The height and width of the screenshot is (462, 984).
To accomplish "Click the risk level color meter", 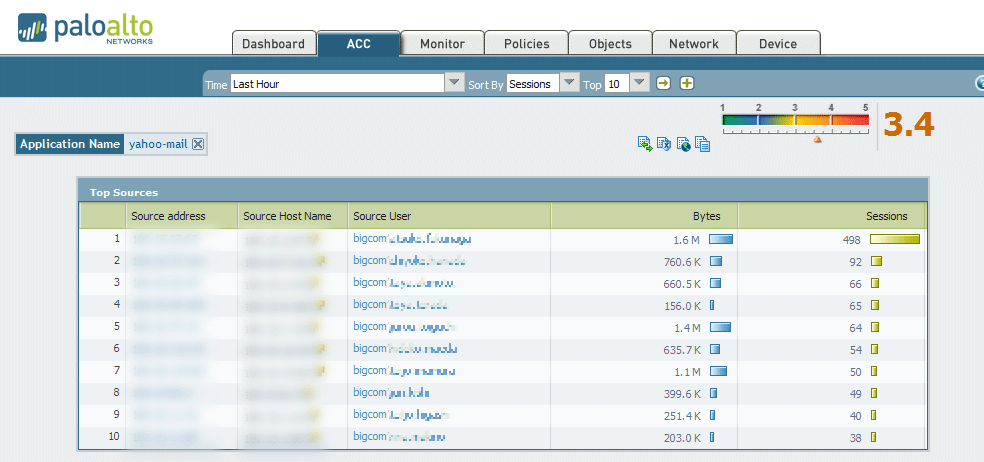I will (795, 121).
